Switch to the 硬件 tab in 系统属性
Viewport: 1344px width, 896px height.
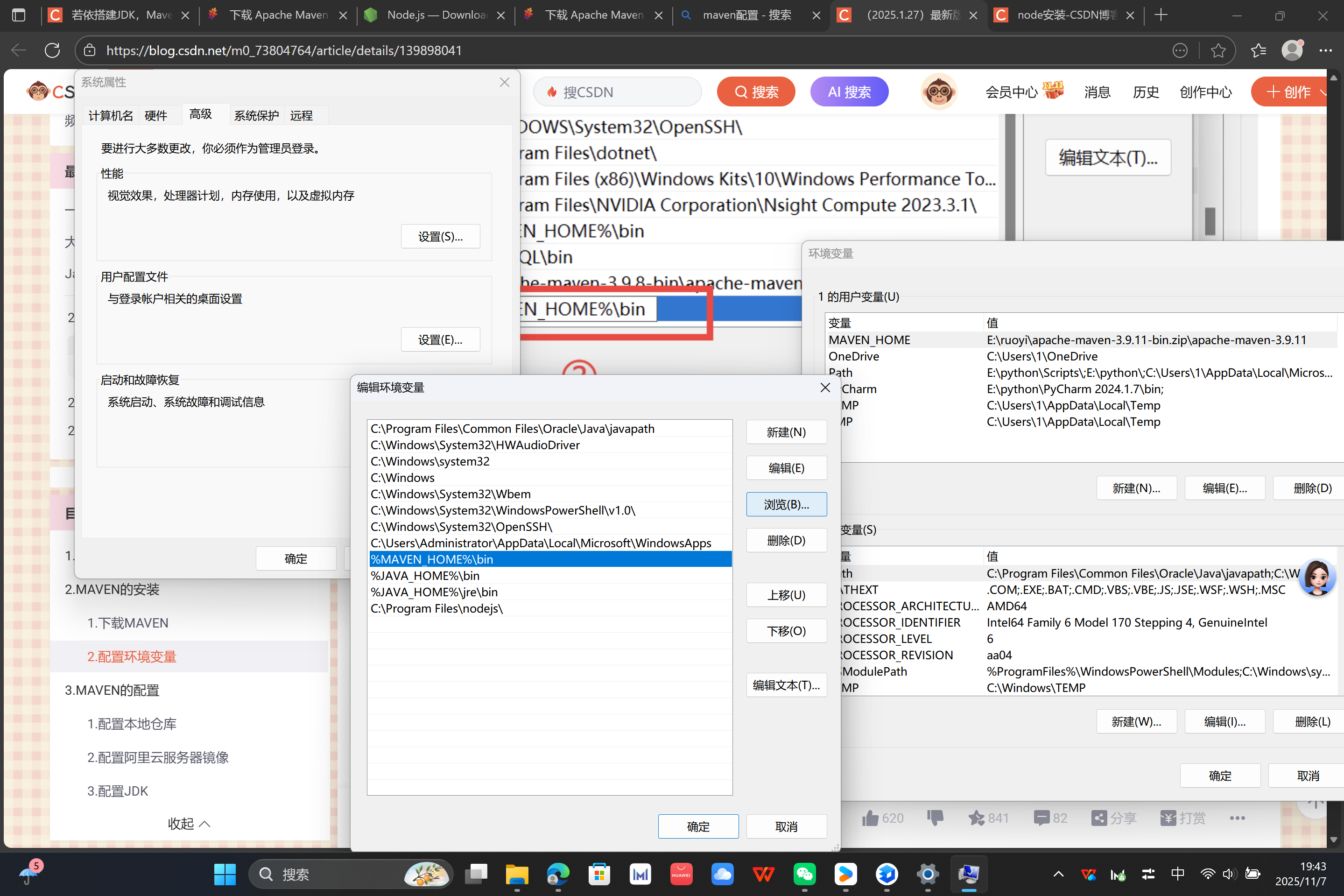click(x=155, y=115)
